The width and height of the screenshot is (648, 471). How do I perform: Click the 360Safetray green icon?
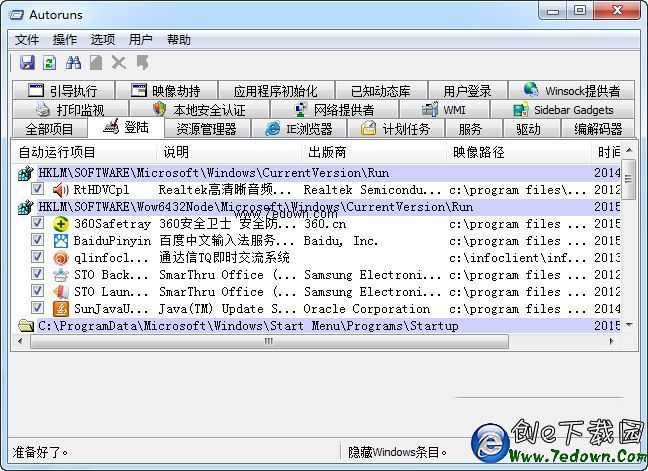click(x=61, y=224)
